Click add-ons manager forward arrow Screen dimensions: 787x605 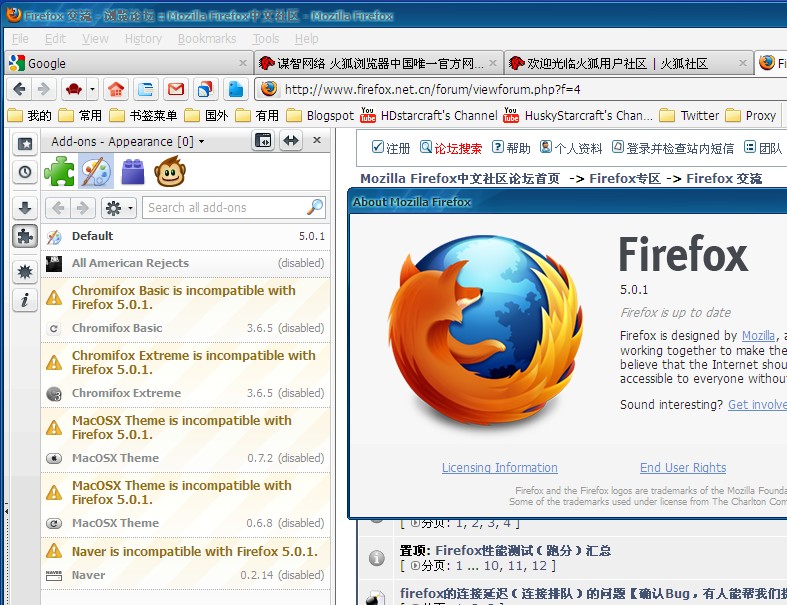[x=83, y=207]
